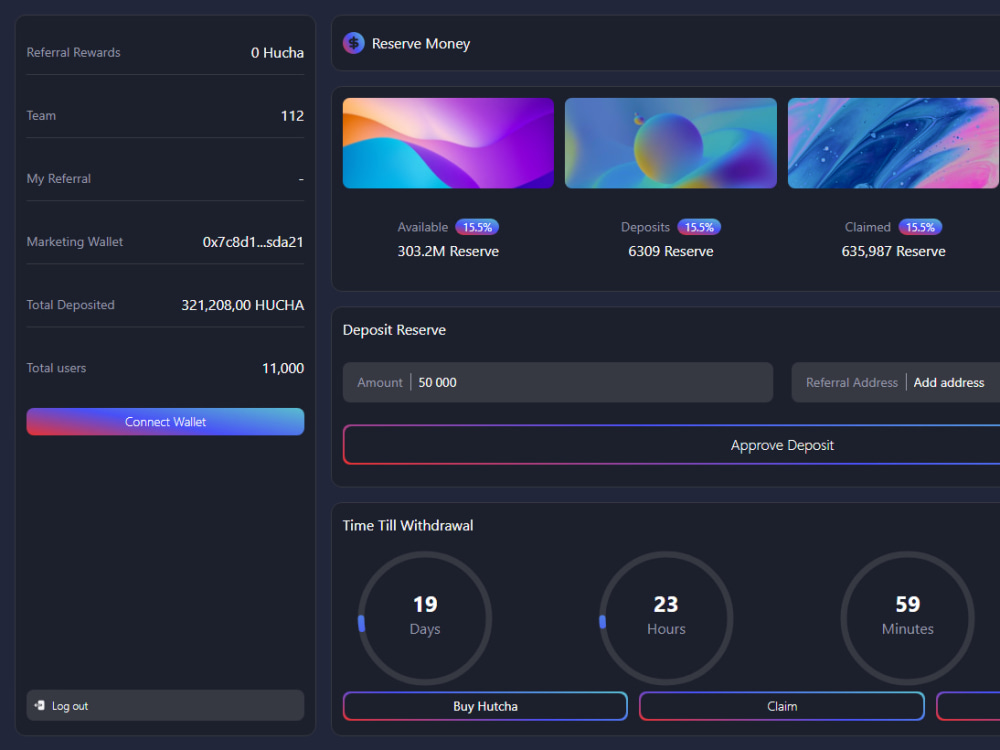Viewport: 1000px width, 750px height.
Task: Open the Available 15.5% rate badge
Action: (477, 227)
